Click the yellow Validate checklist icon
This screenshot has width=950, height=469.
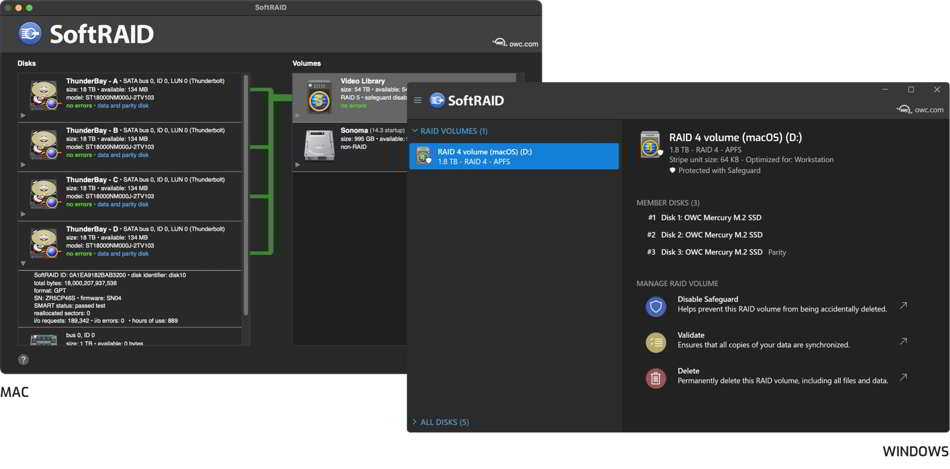click(x=656, y=342)
